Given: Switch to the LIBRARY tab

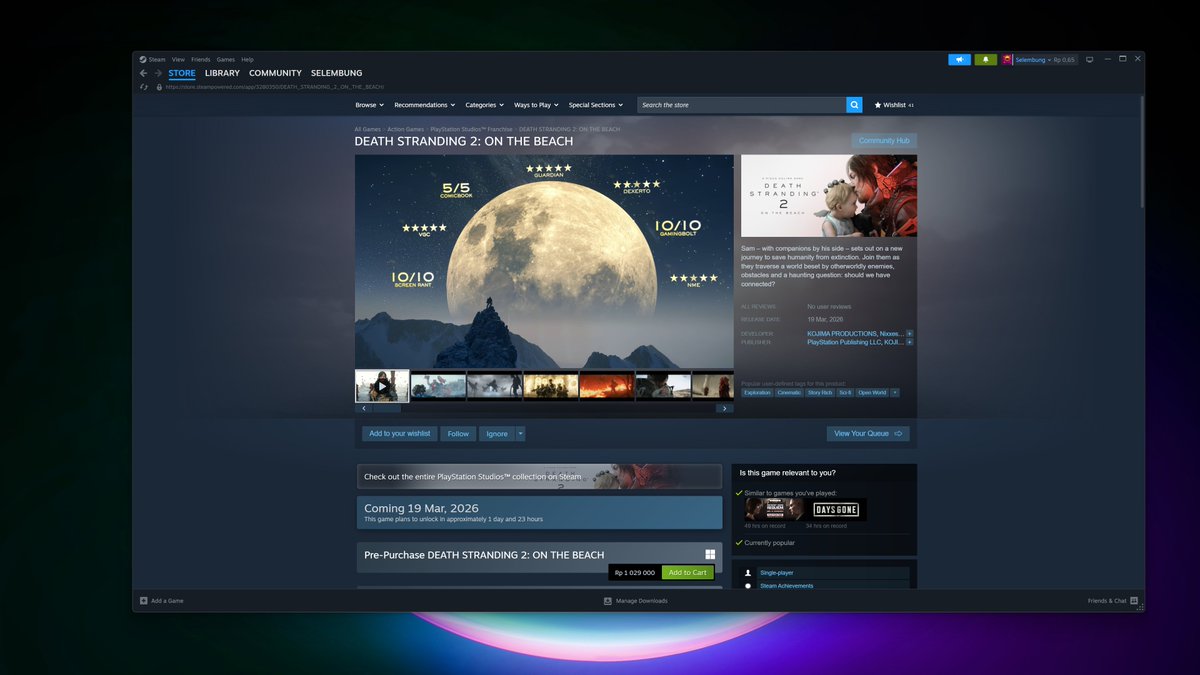Looking at the screenshot, I should tap(222, 73).
